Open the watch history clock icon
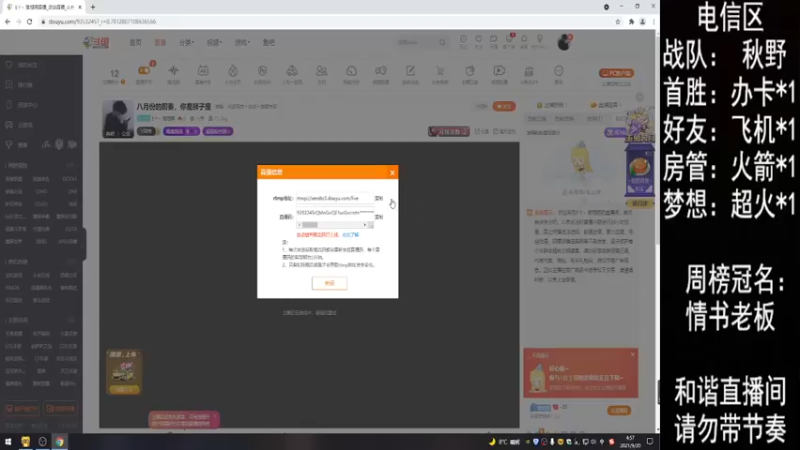The width and height of the screenshot is (800, 450). coord(463,39)
